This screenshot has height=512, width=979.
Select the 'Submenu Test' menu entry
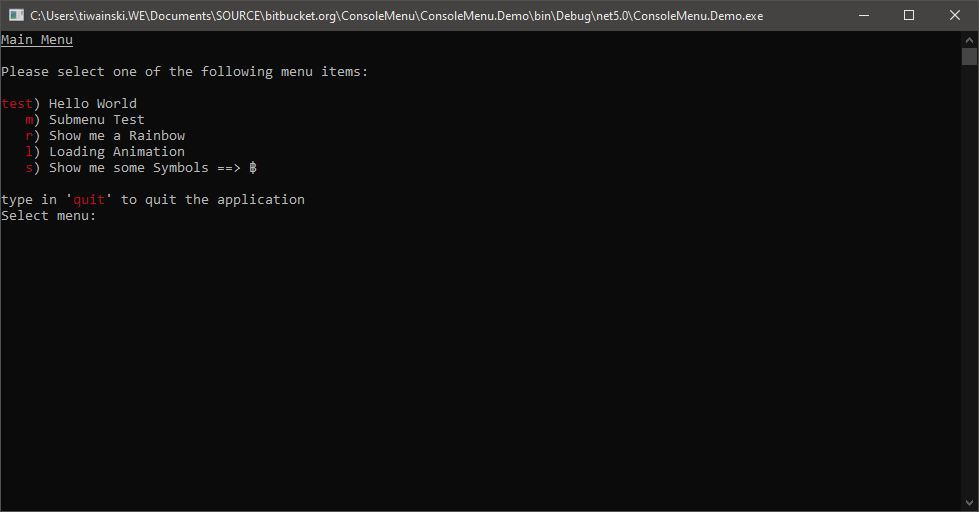click(x=96, y=120)
